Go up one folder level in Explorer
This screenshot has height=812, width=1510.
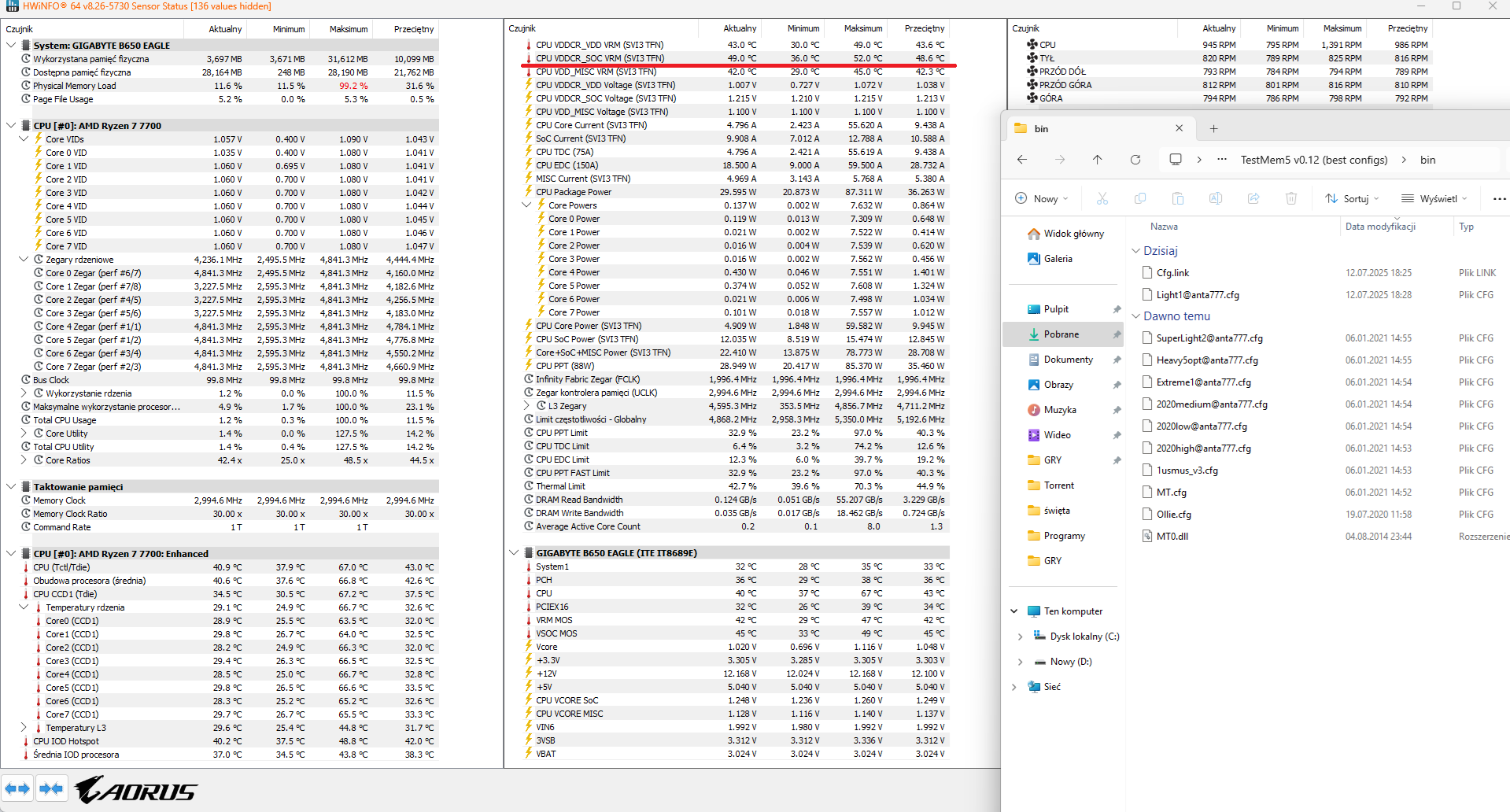[1097, 160]
